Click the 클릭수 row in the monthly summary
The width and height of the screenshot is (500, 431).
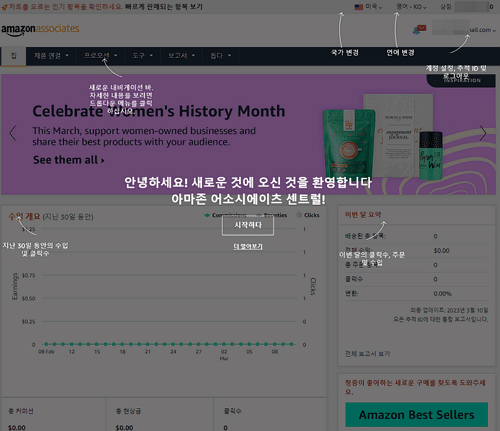point(417,279)
